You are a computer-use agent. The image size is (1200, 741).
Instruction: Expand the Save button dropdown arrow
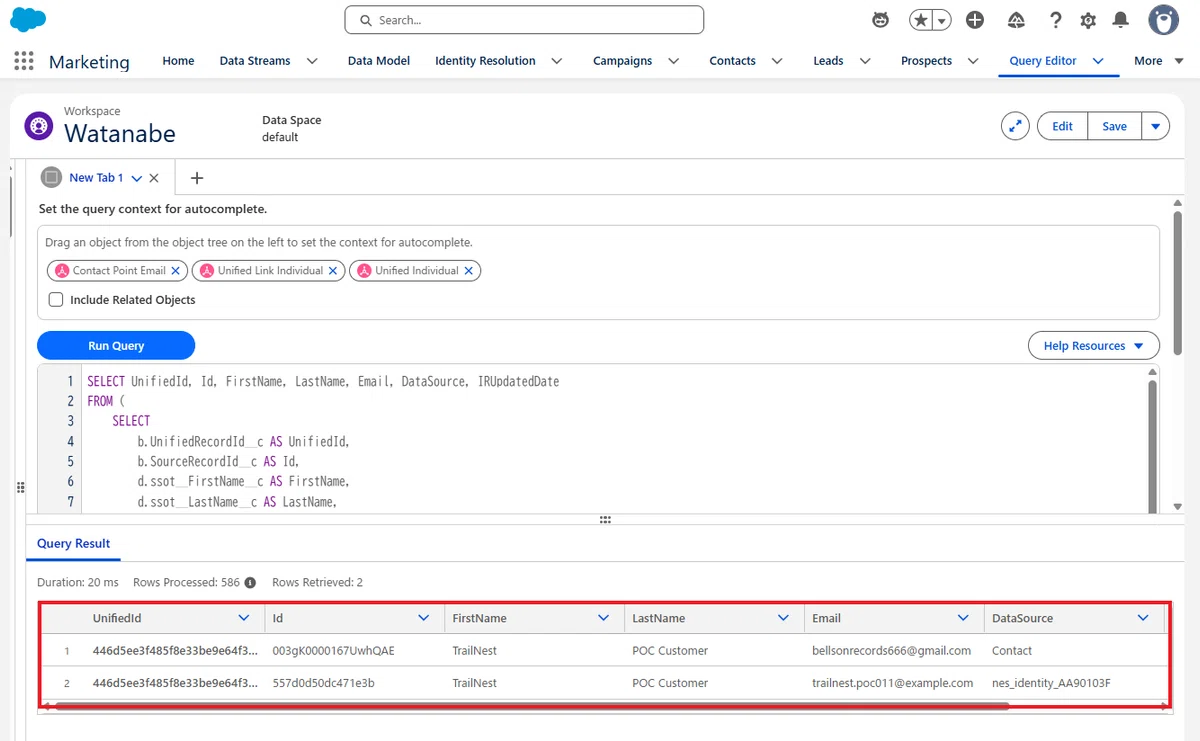(x=1155, y=126)
